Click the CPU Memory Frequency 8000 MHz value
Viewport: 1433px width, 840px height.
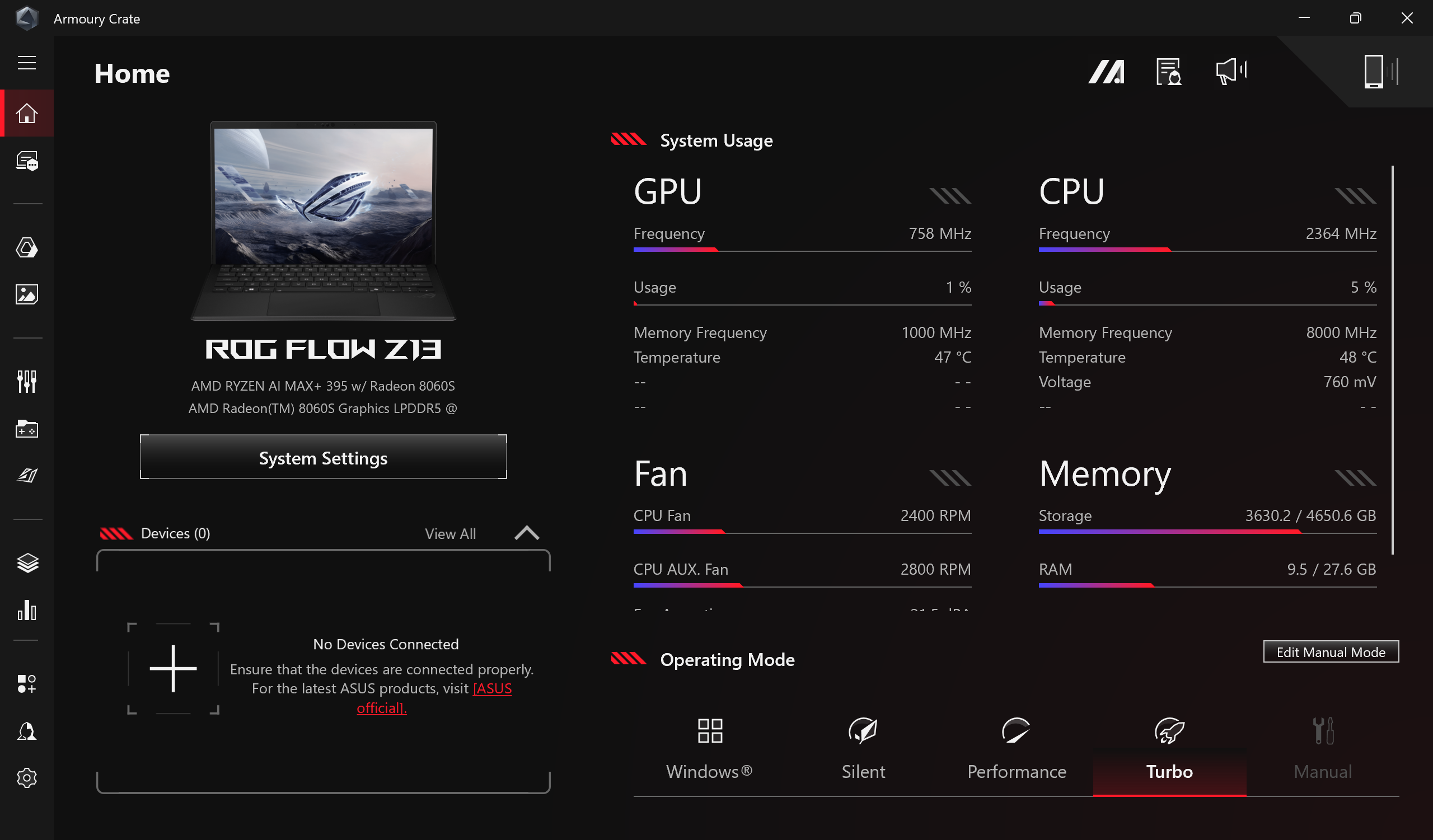pos(1341,332)
